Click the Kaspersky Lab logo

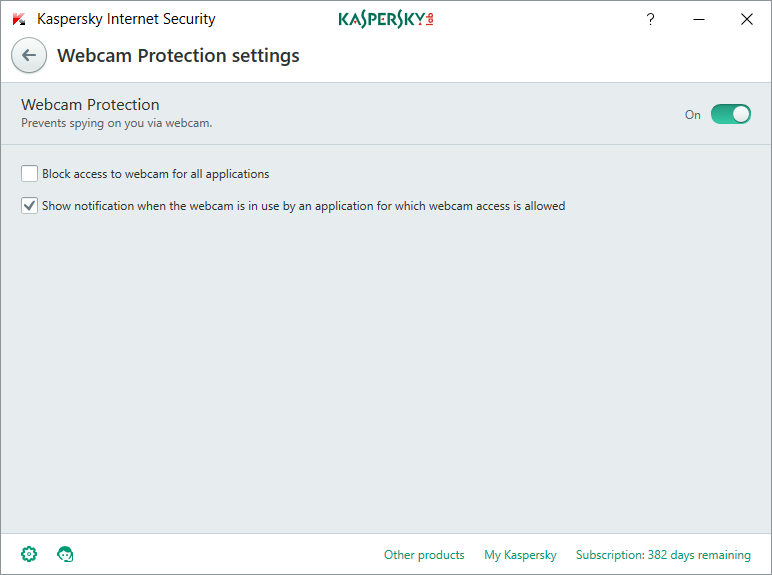pos(386,19)
